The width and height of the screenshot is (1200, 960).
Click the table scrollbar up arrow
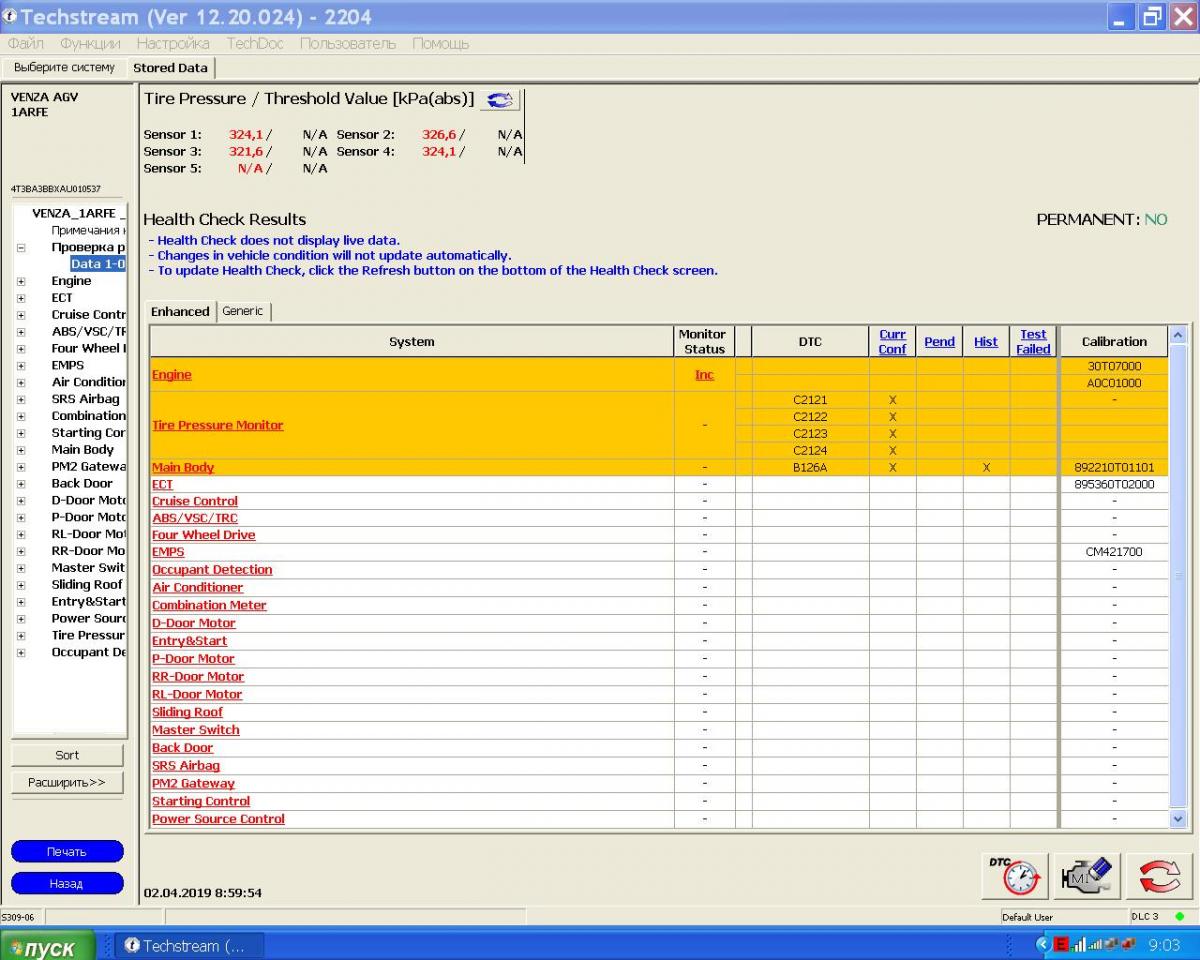tap(1177, 335)
